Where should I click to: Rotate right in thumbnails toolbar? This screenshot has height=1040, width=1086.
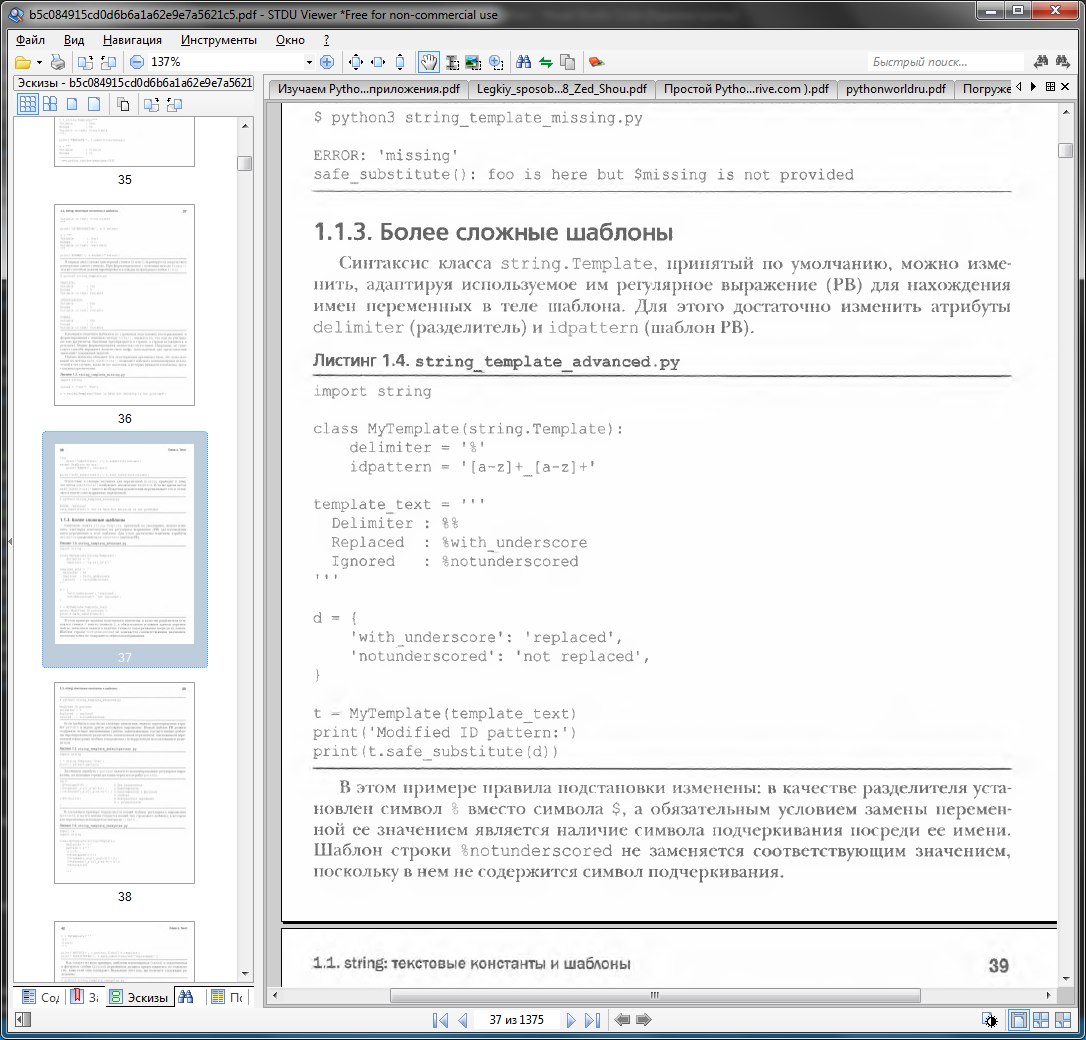pyautogui.click(x=175, y=105)
